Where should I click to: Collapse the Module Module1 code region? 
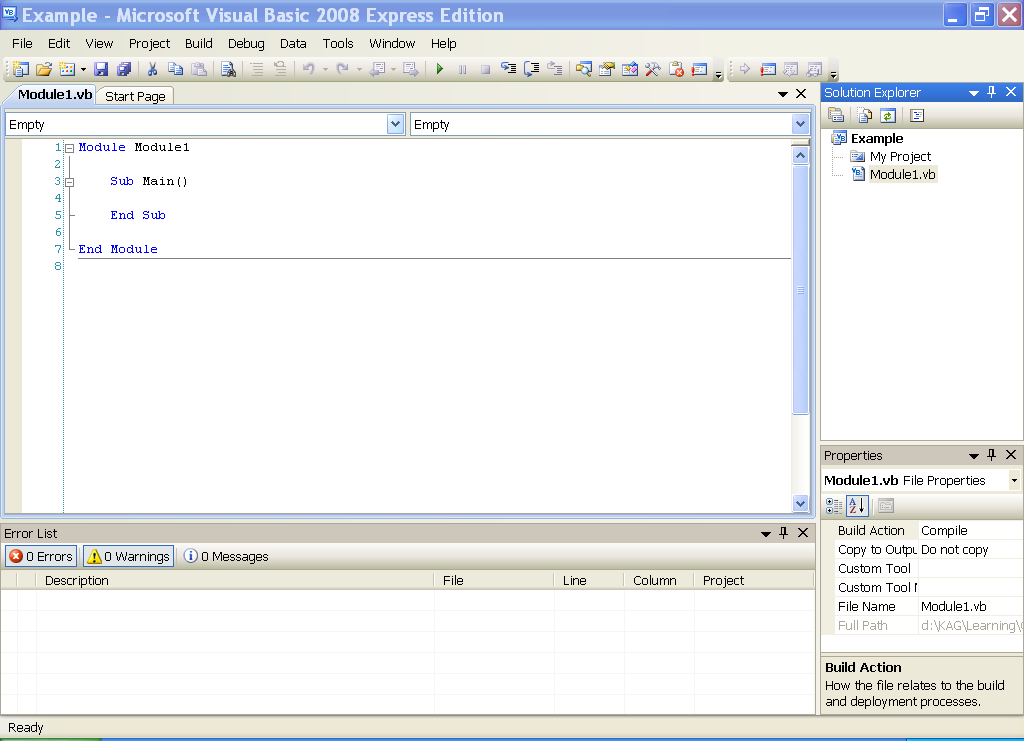pos(69,148)
